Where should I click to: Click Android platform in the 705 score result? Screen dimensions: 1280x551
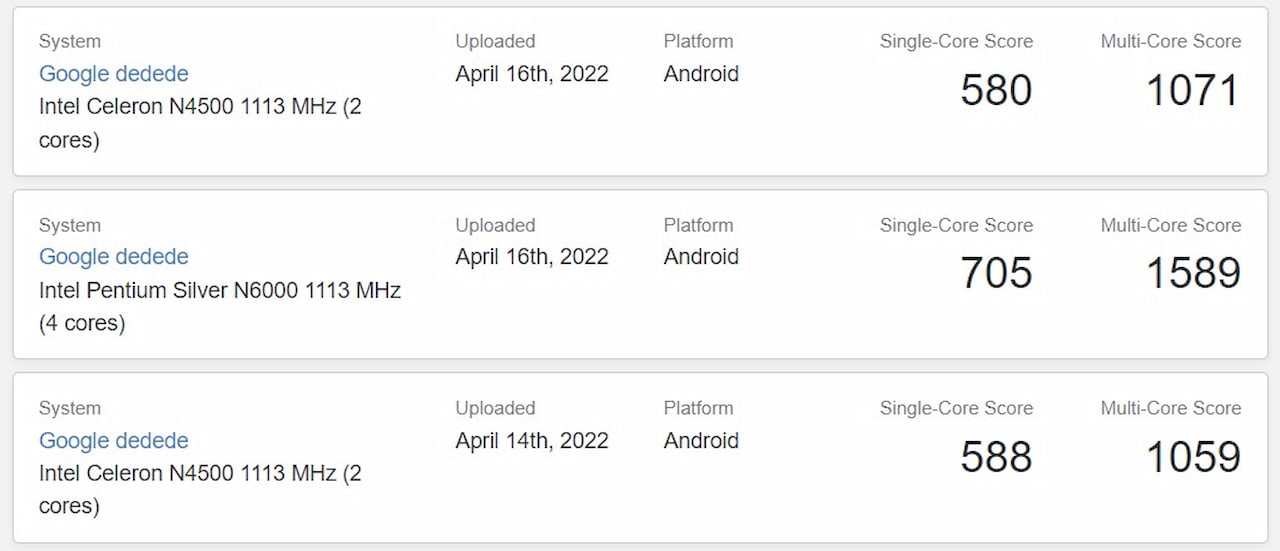pos(701,257)
